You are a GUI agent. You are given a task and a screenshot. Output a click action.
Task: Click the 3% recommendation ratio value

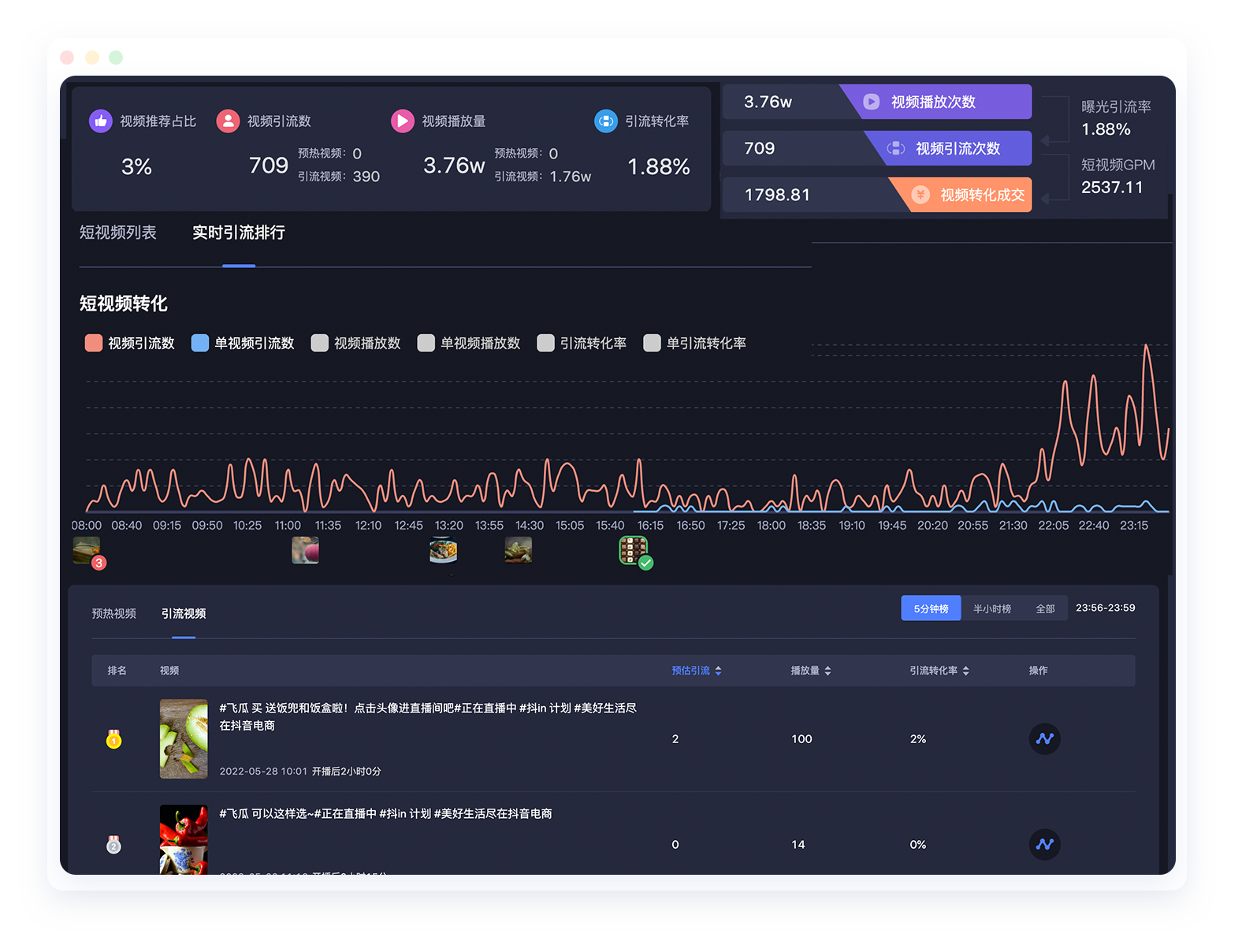pyautogui.click(x=136, y=166)
